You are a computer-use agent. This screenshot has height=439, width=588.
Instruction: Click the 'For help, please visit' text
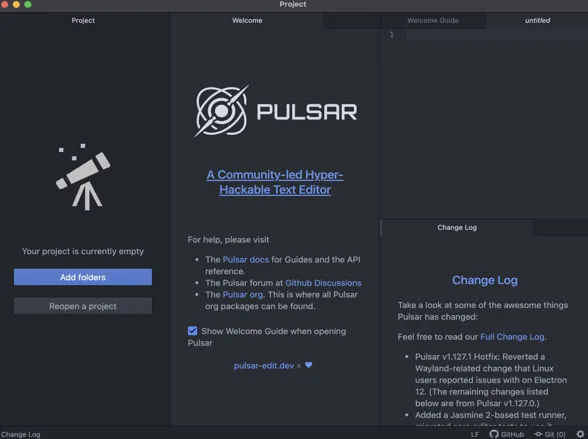click(x=228, y=240)
